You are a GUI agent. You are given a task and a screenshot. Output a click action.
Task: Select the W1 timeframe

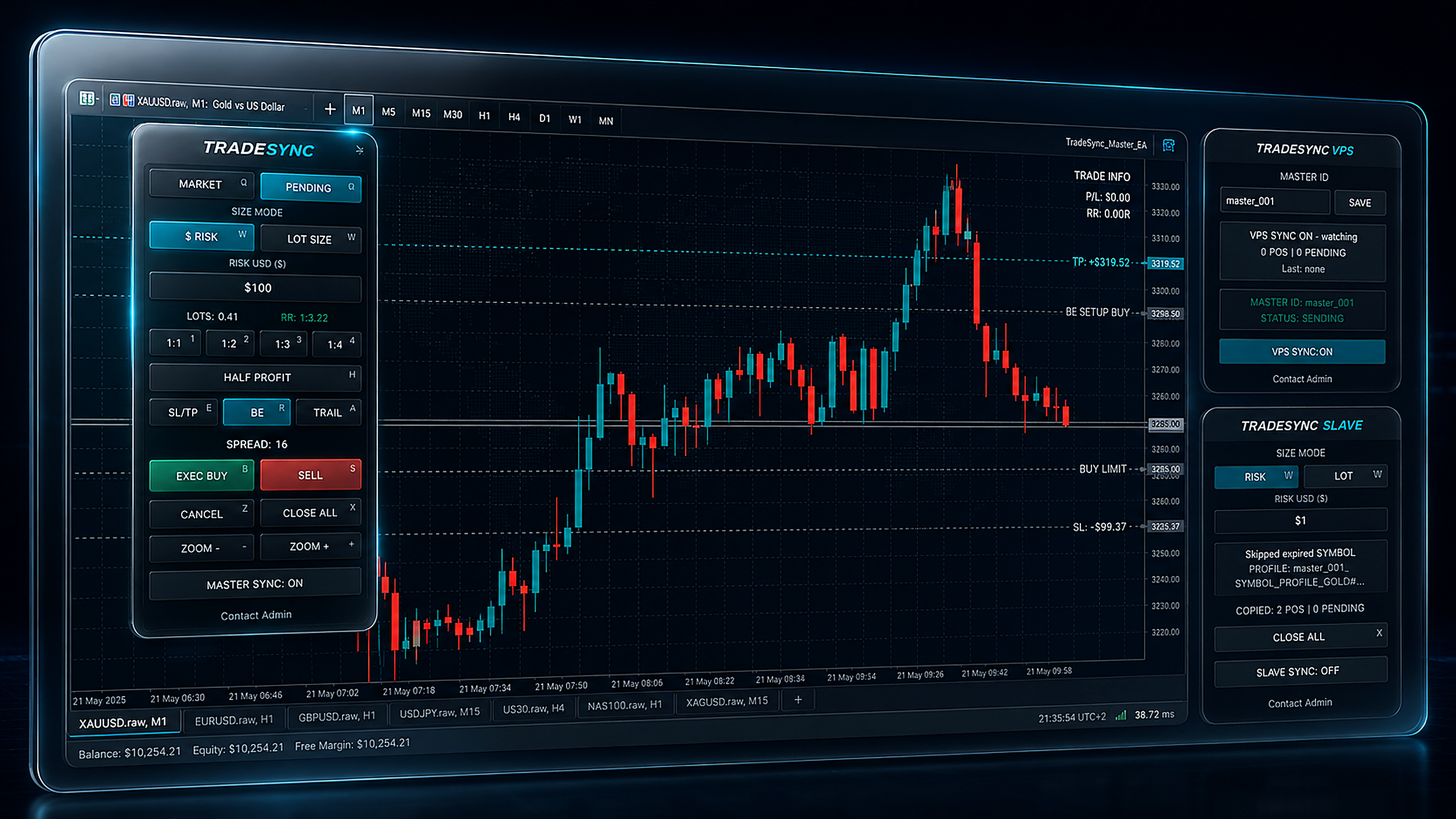point(575,120)
